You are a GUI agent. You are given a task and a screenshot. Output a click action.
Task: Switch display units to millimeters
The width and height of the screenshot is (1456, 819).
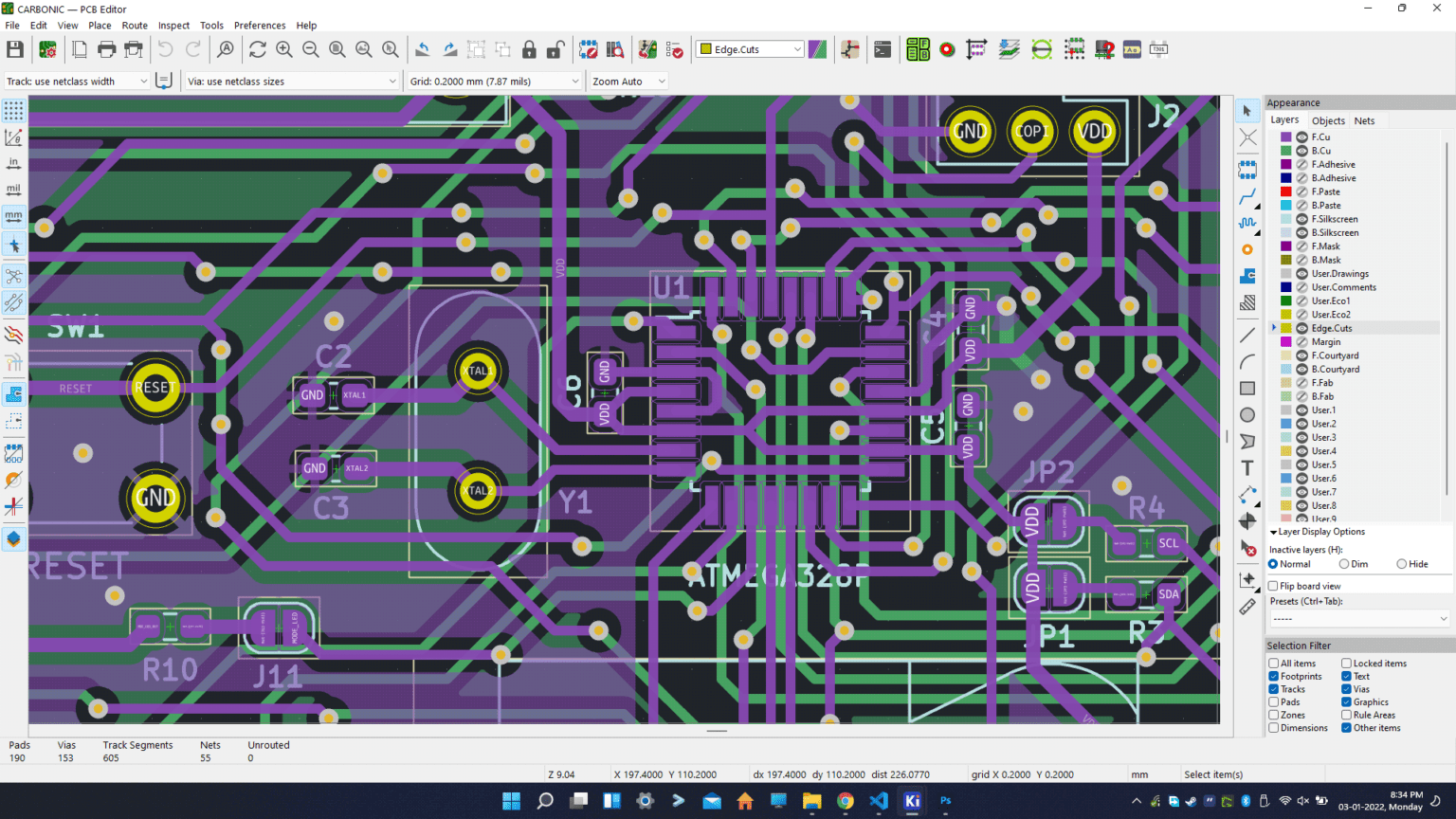(13, 216)
